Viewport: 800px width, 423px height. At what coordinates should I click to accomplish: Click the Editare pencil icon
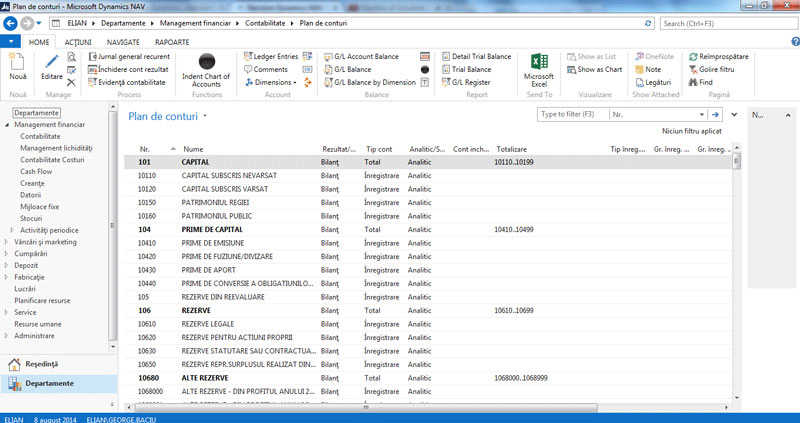coord(52,62)
